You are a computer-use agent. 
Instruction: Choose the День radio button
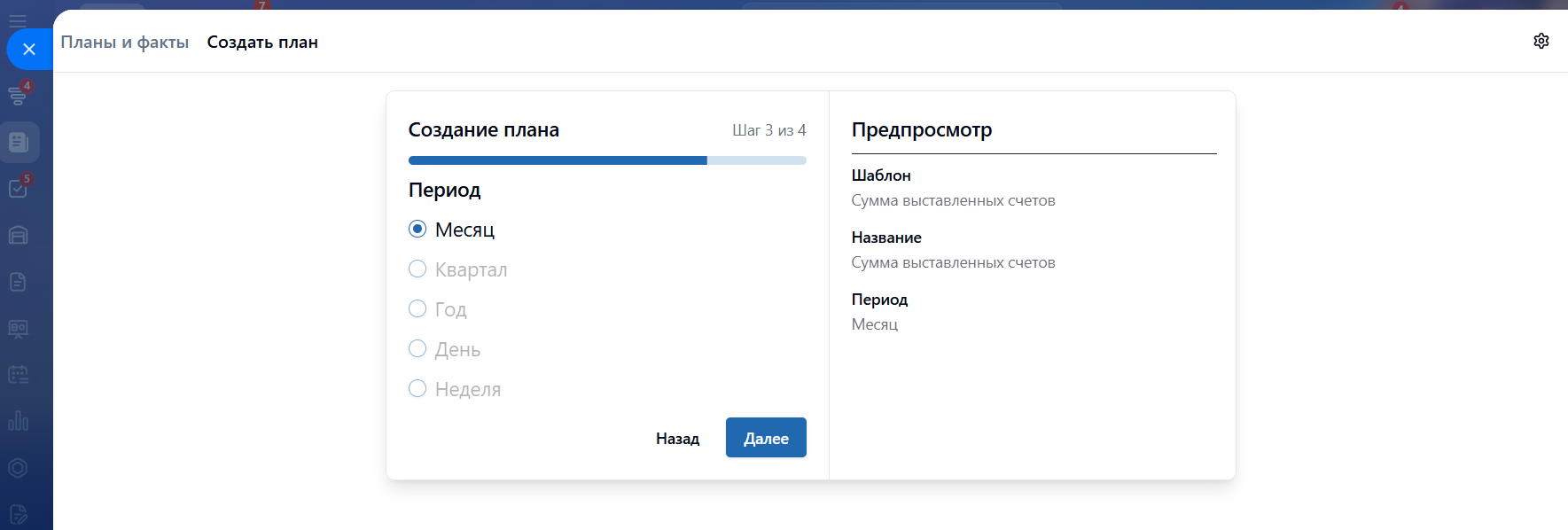[417, 349]
